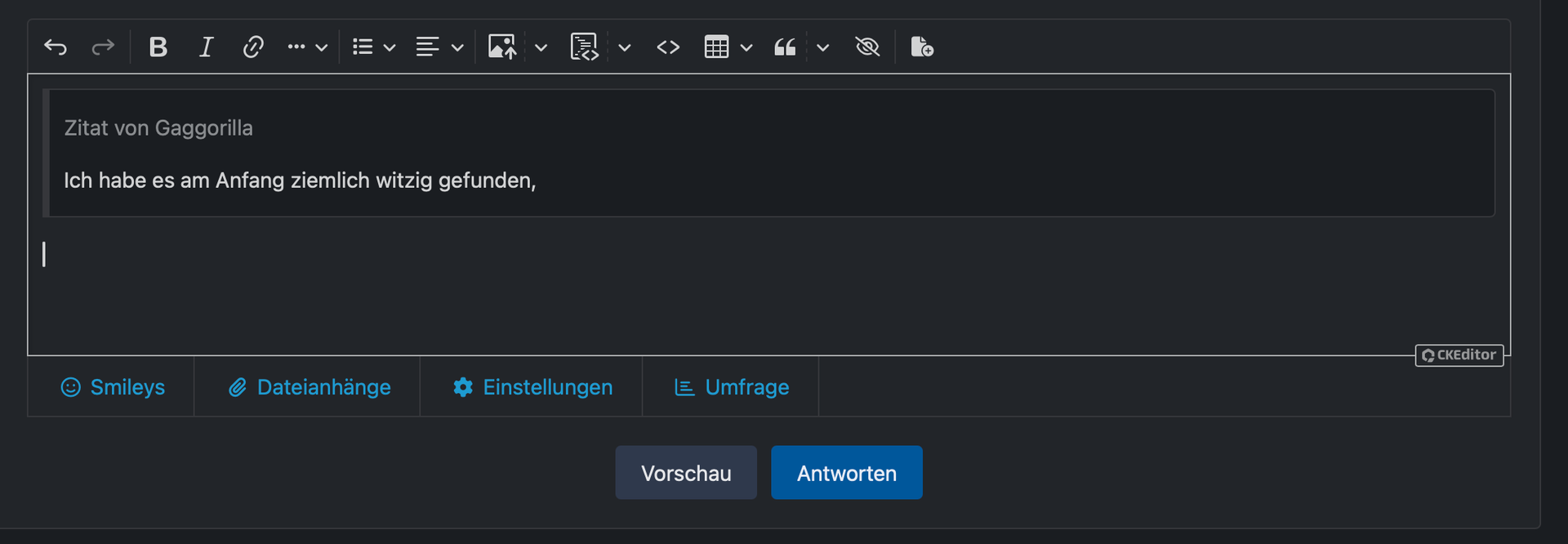
Task: Open the list style dropdown
Action: pyautogui.click(x=373, y=47)
